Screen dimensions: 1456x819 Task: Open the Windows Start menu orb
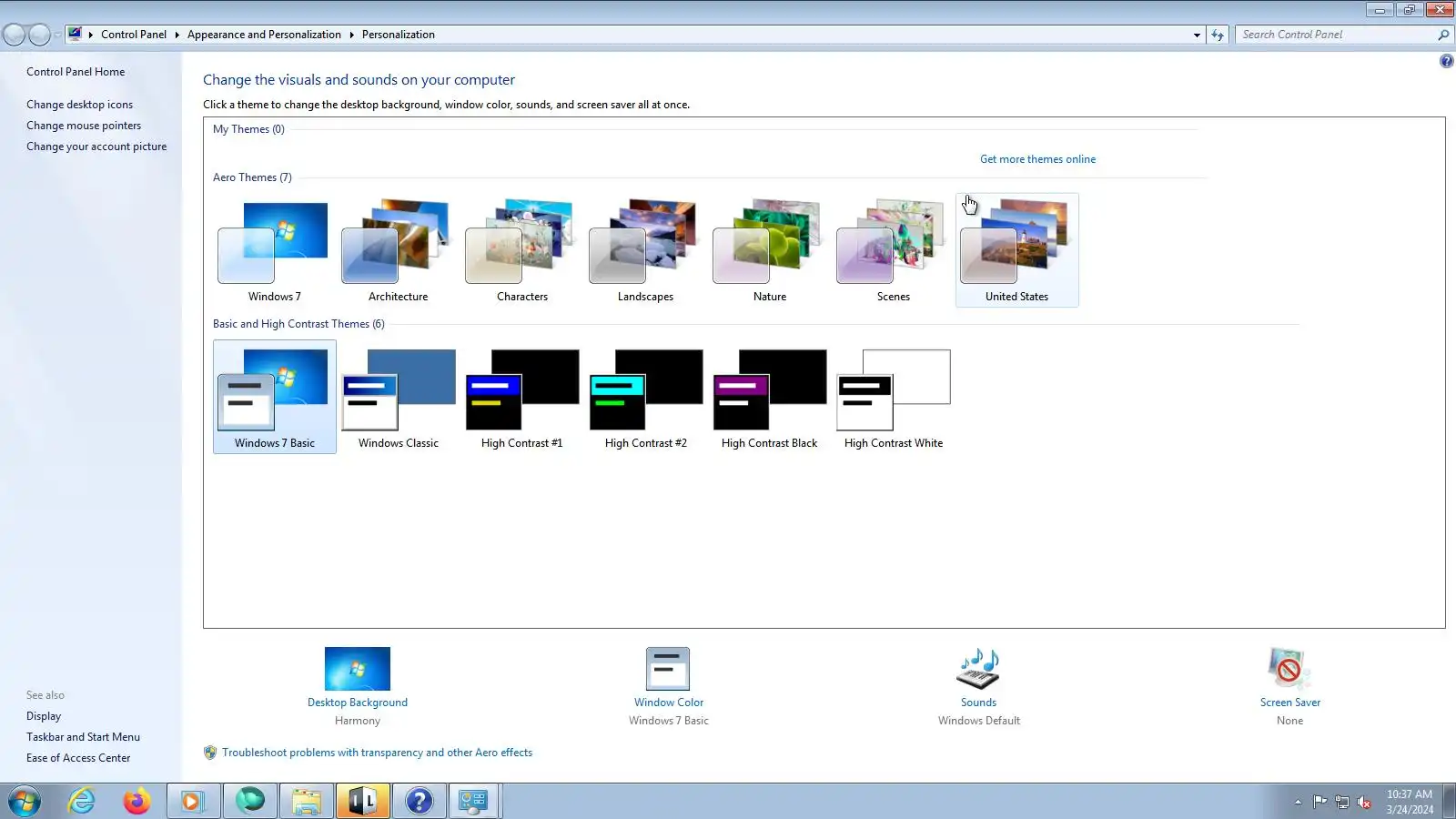tap(25, 802)
